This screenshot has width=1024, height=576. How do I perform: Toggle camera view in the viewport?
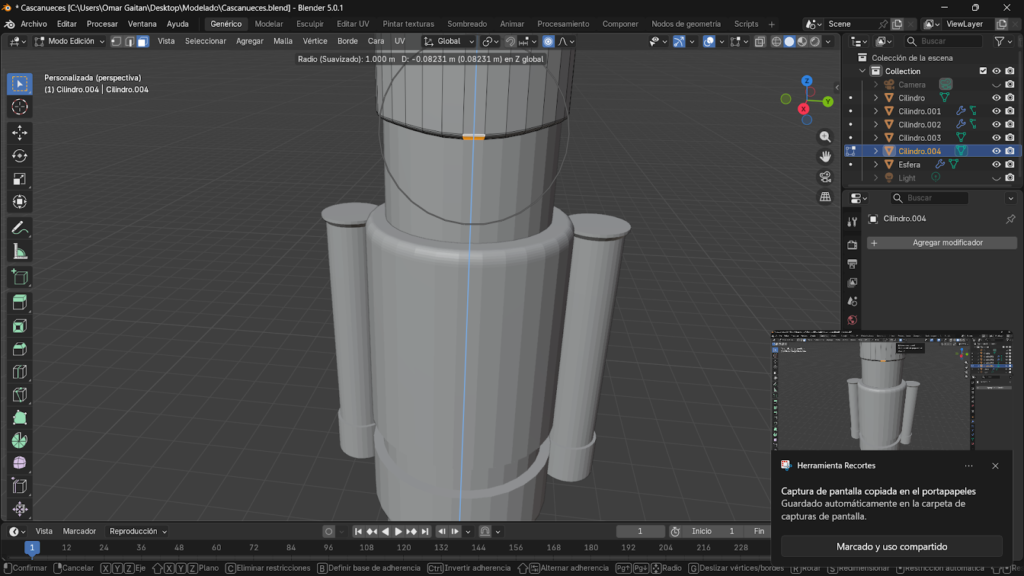click(825, 177)
